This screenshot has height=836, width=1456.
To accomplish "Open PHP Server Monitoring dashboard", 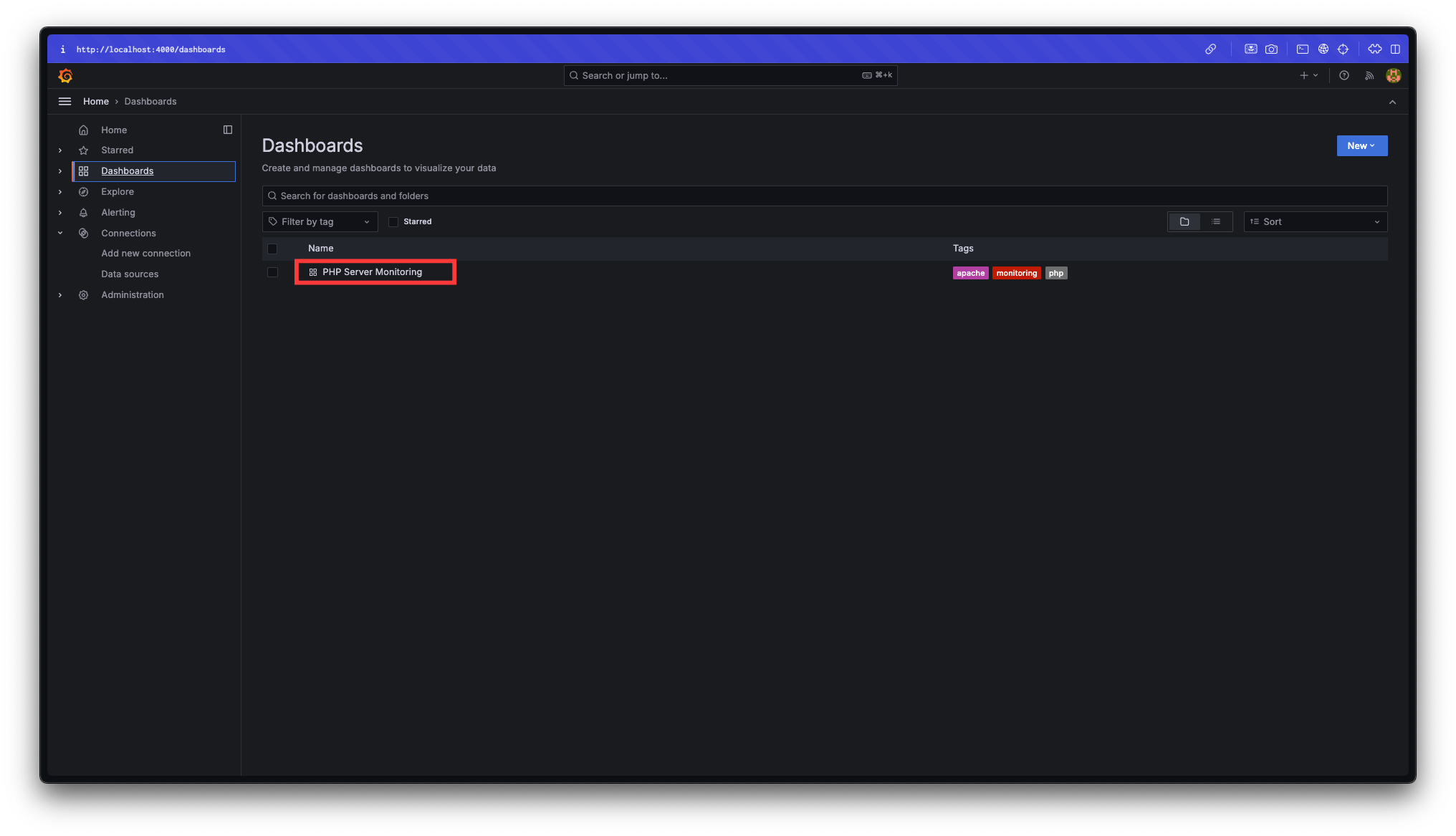I will tap(372, 272).
